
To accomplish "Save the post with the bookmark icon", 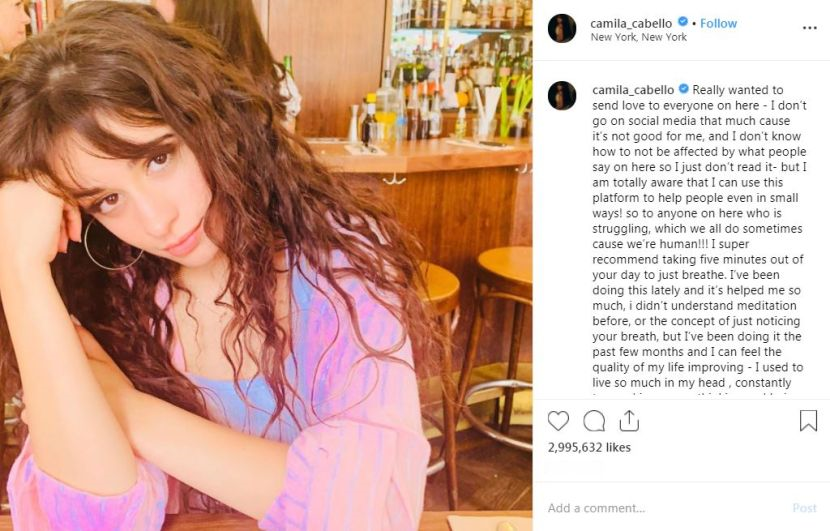I will coord(808,420).
